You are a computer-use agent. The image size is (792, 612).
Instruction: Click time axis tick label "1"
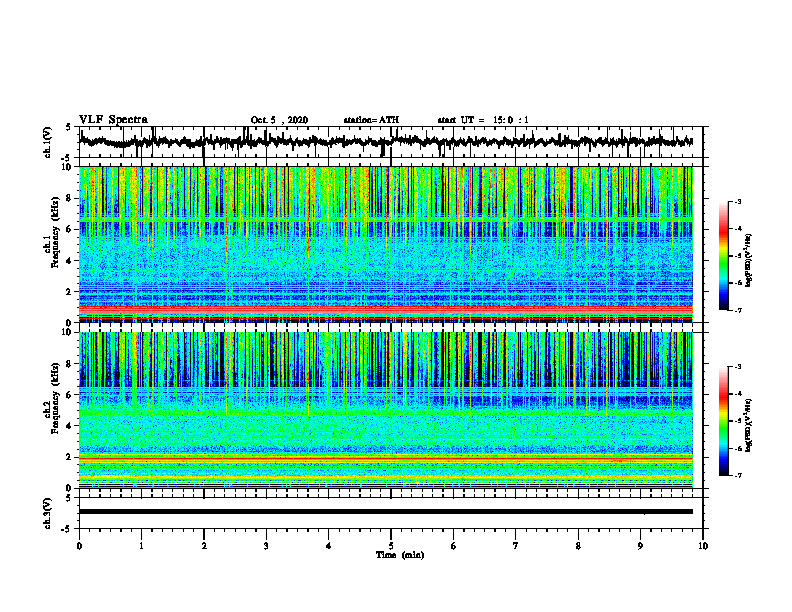pos(141,546)
